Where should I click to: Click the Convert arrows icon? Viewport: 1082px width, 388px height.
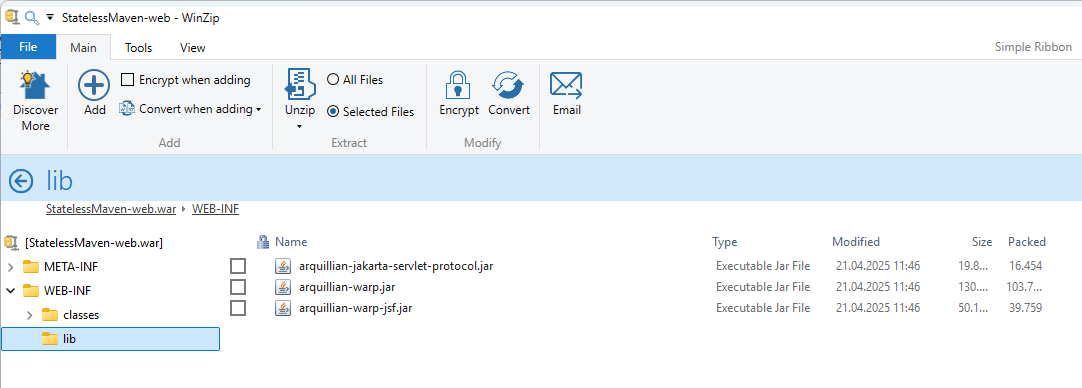(x=509, y=86)
